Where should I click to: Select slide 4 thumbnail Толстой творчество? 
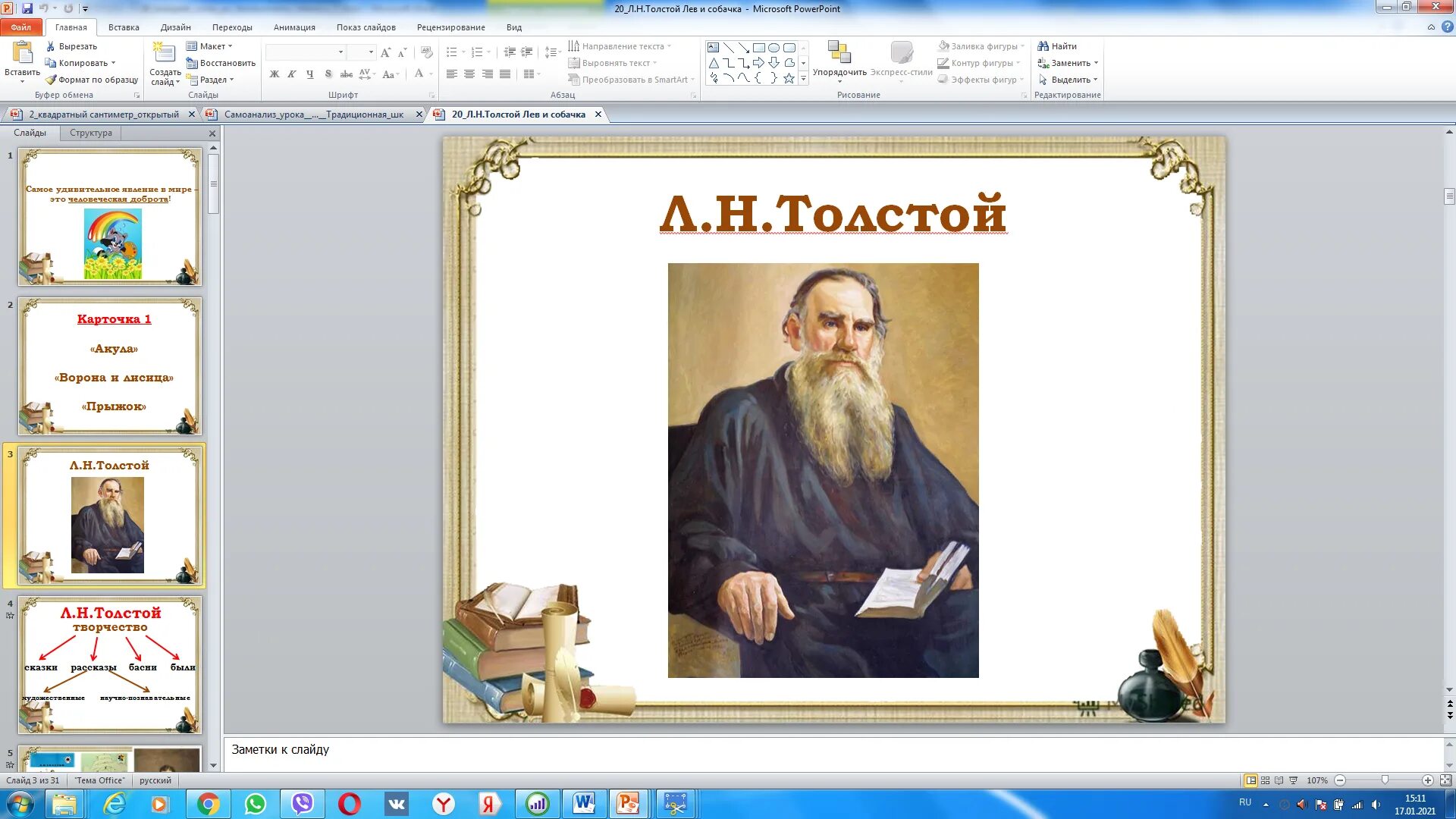[x=110, y=665]
